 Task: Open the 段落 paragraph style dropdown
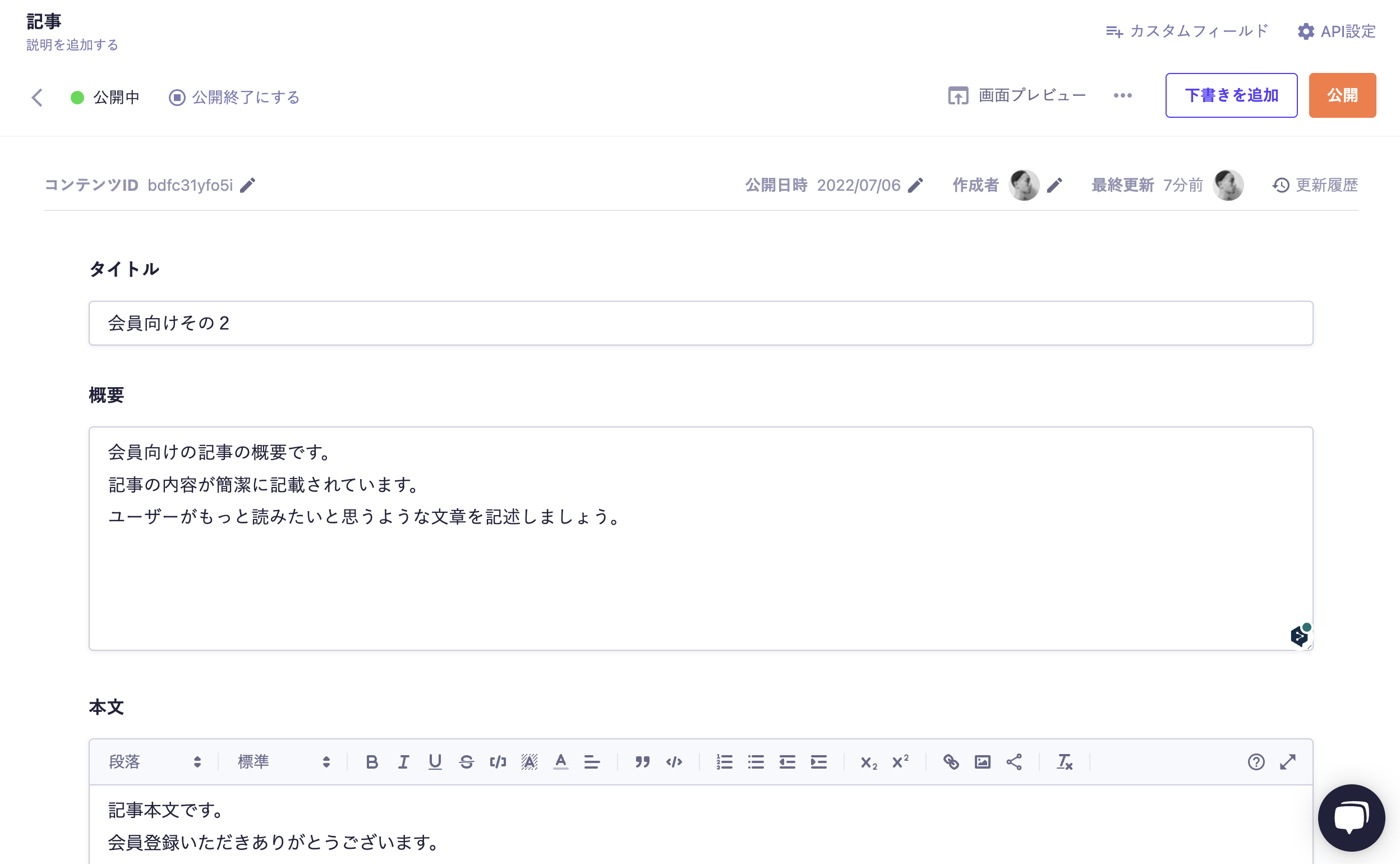tap(155, 762)
